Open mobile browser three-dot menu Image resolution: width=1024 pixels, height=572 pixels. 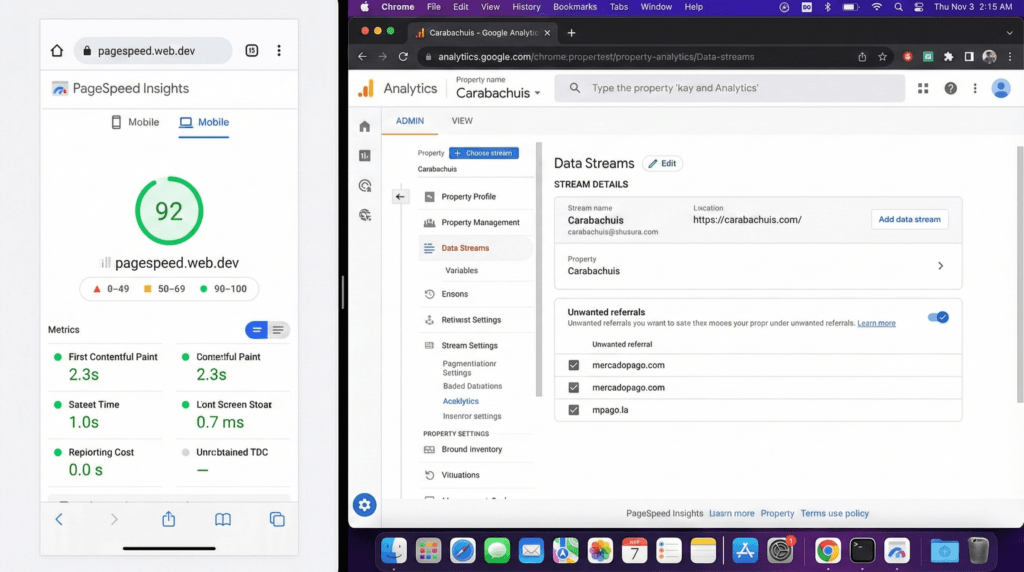[279, 51]
